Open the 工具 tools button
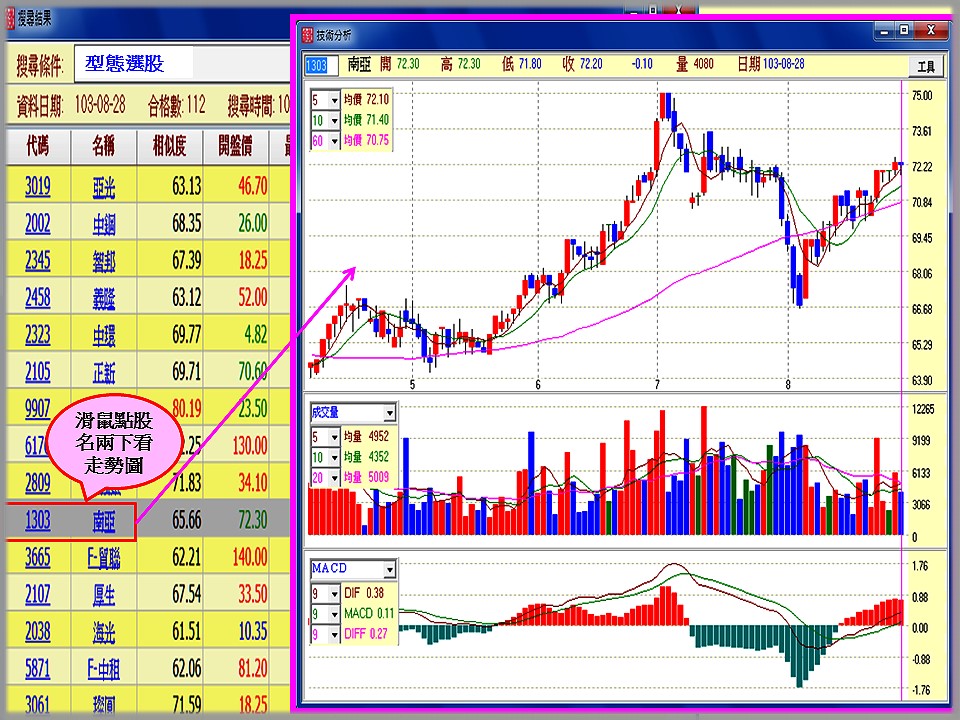 [x=925, y=65]
